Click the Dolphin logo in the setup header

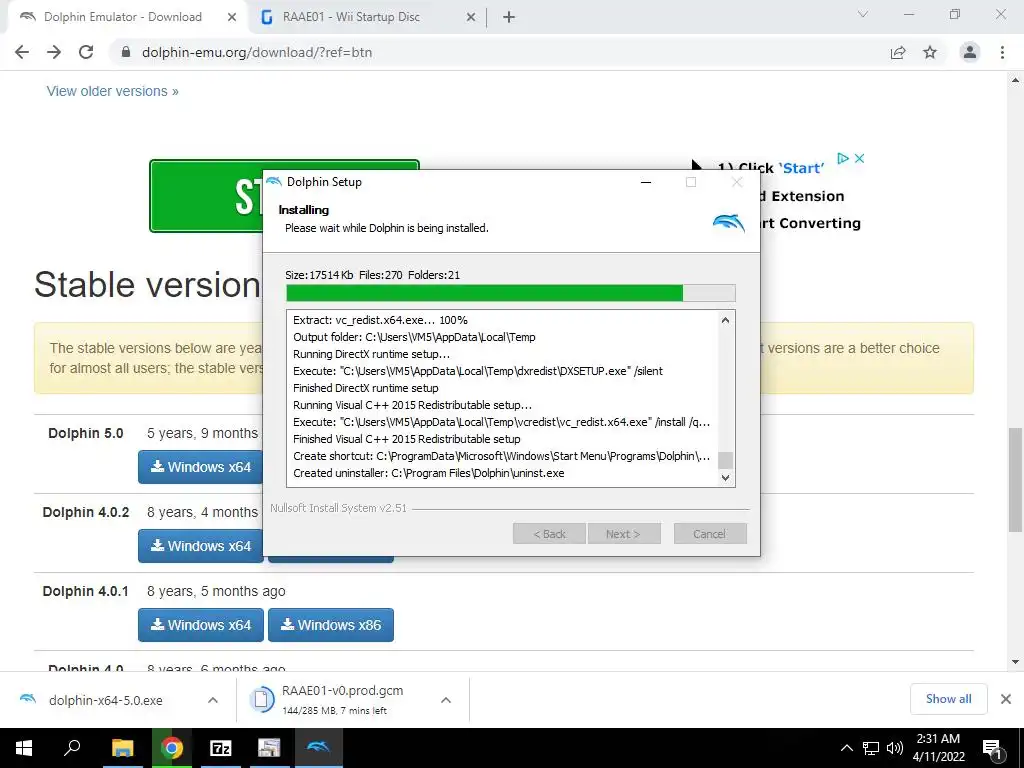pyautogui.click(x=728, y=223)
